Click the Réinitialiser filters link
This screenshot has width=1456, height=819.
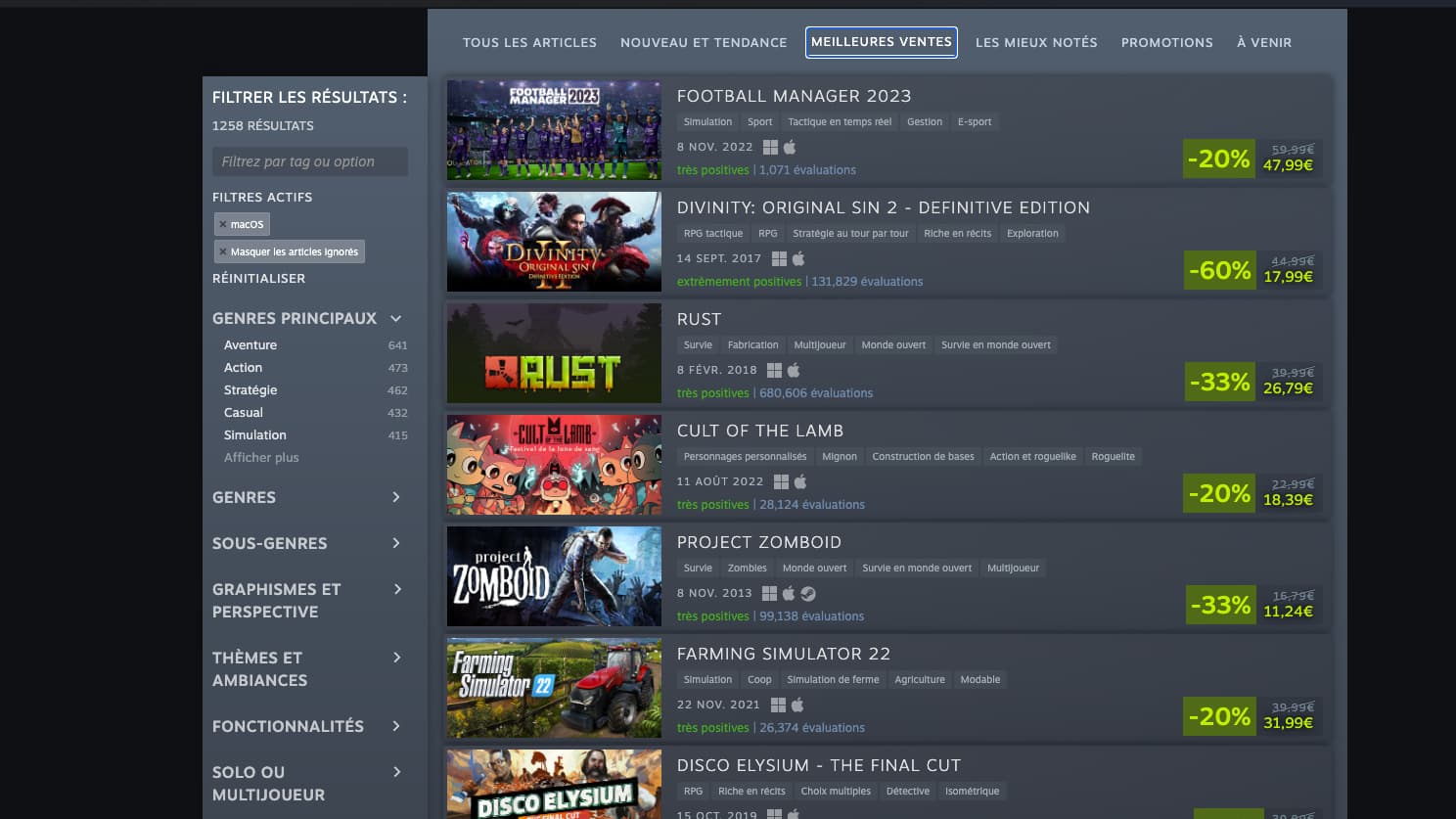click(258, 278)
